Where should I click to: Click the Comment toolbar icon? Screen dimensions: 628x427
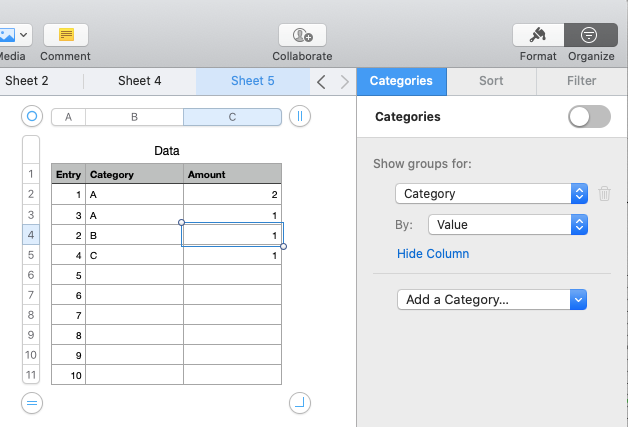[x=65, y=34]
